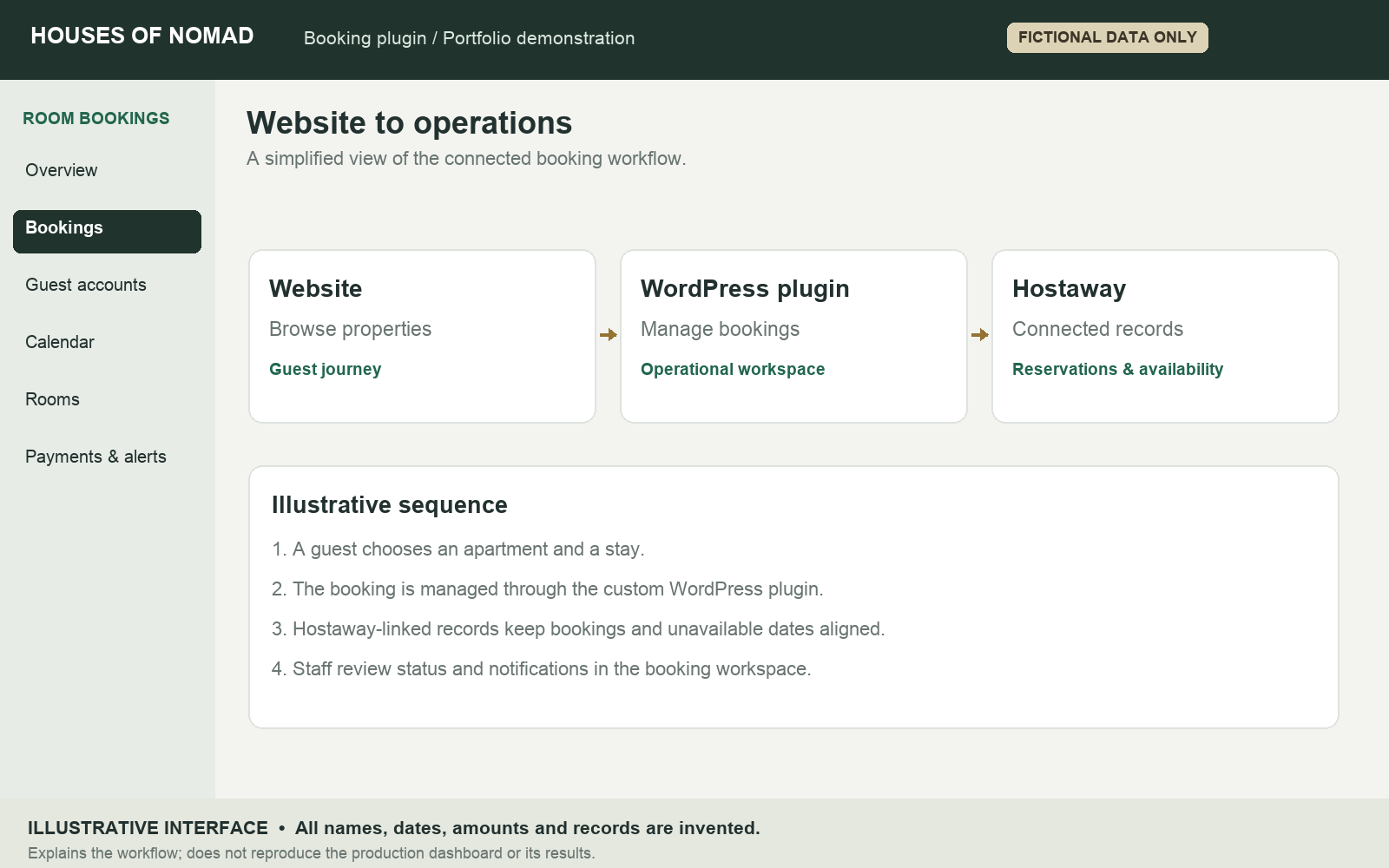This screenshot has height=868, width=1389.
Task: Select Bookings in the sidebar
Action: point(107,232)
